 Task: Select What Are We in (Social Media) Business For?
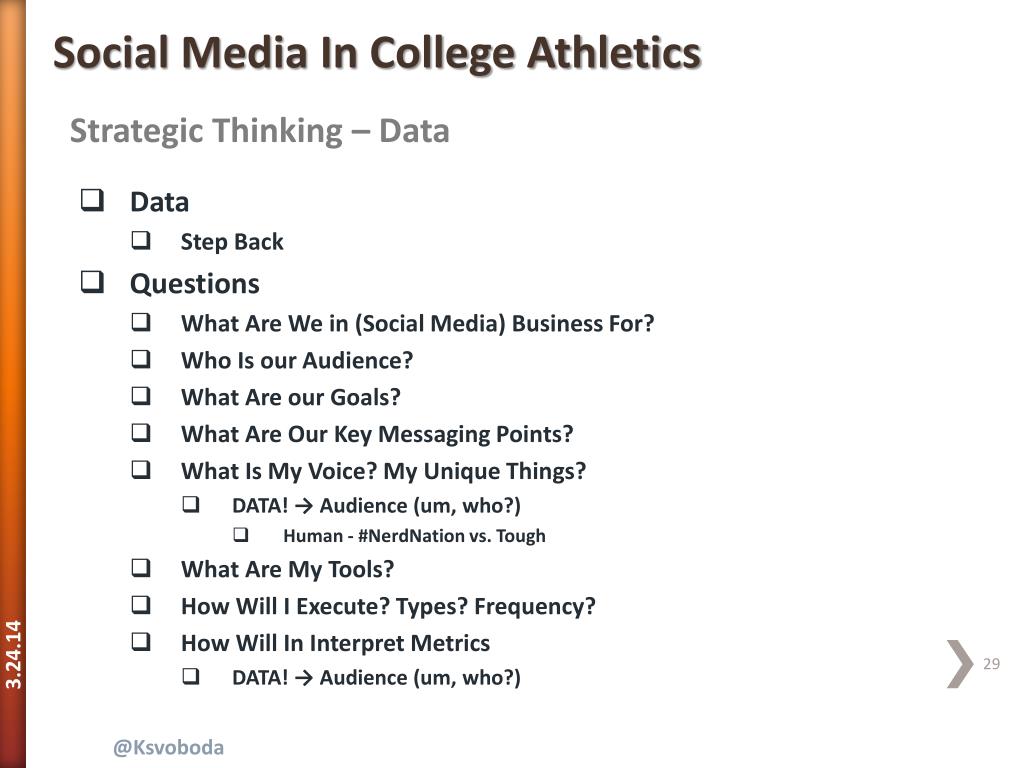coord(417,323)
